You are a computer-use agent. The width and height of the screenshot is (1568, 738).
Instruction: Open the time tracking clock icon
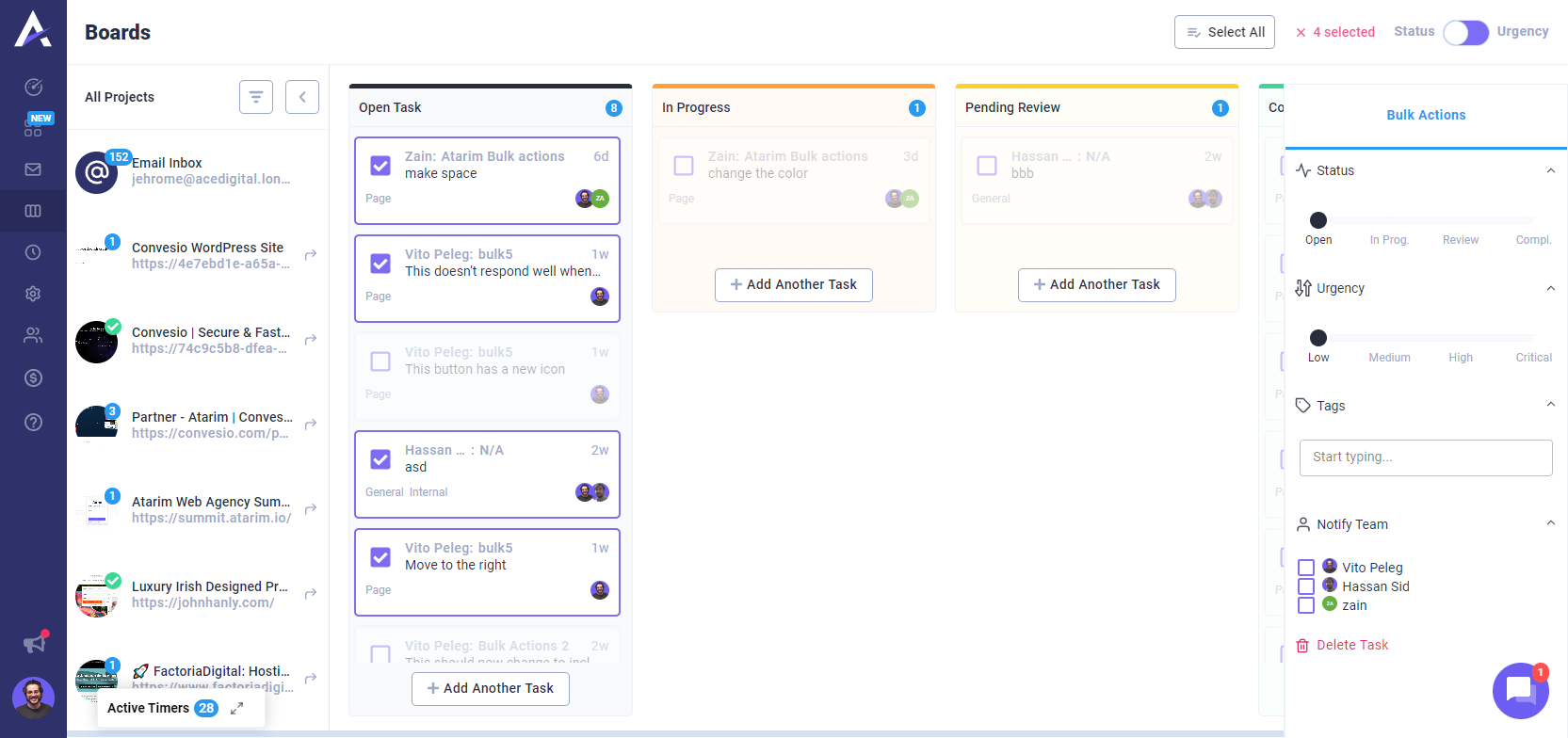pos(33,252)
